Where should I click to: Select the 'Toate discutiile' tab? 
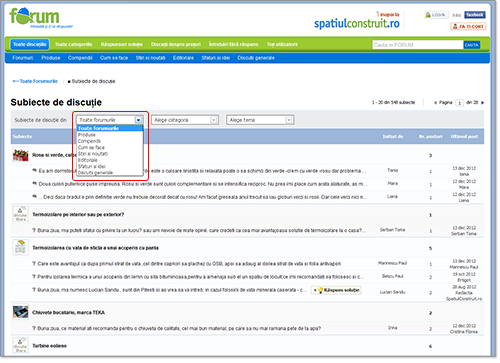click(30, 44)
